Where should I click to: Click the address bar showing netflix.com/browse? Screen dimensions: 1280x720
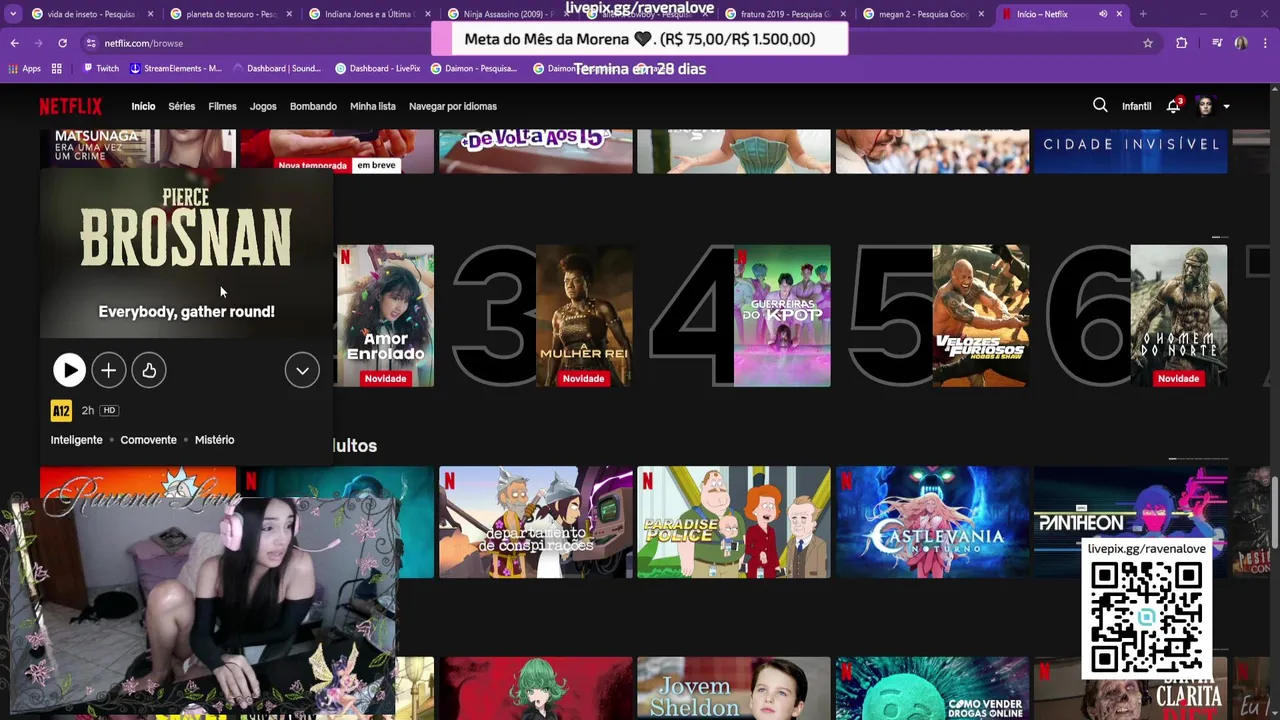(x=600, y=43)
